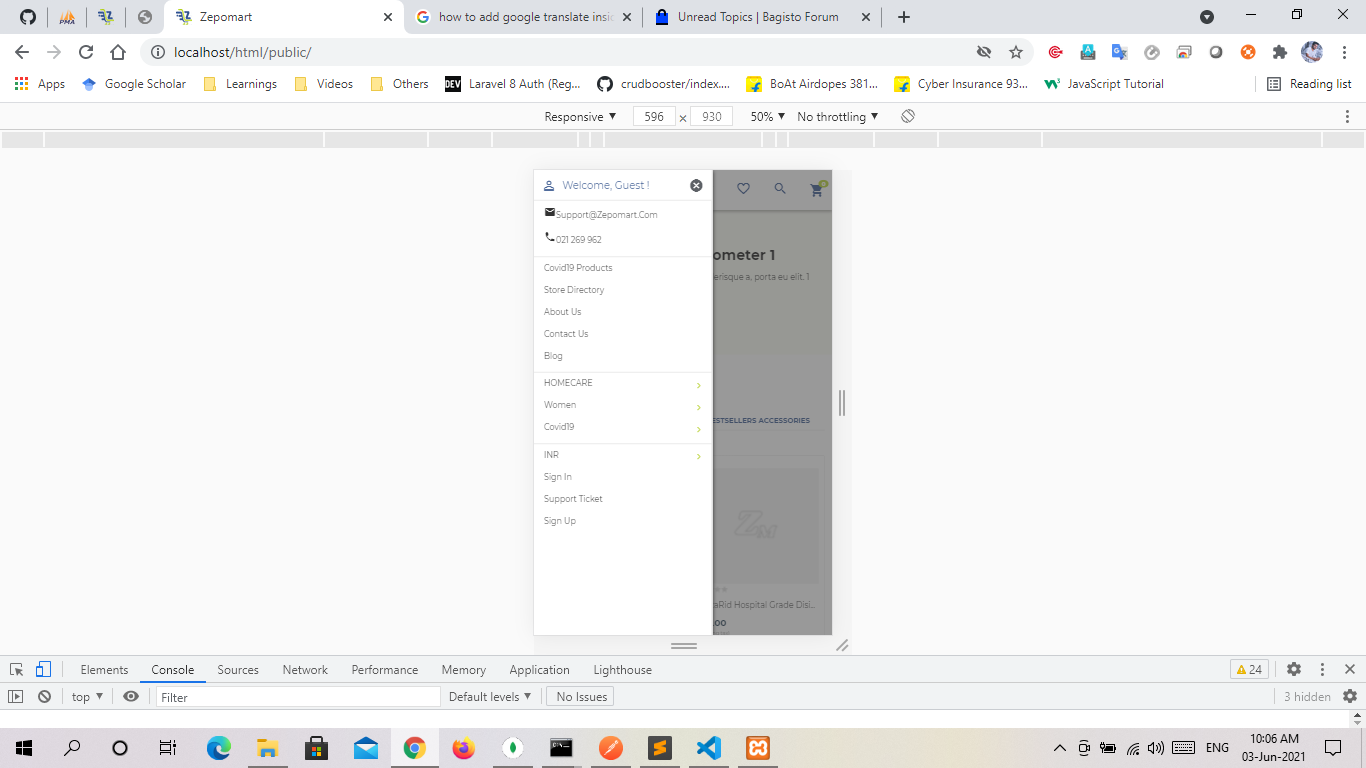Open device toolbar more options menu
This screenshot has width=1366, height=768.
[x=1347, y=117]
